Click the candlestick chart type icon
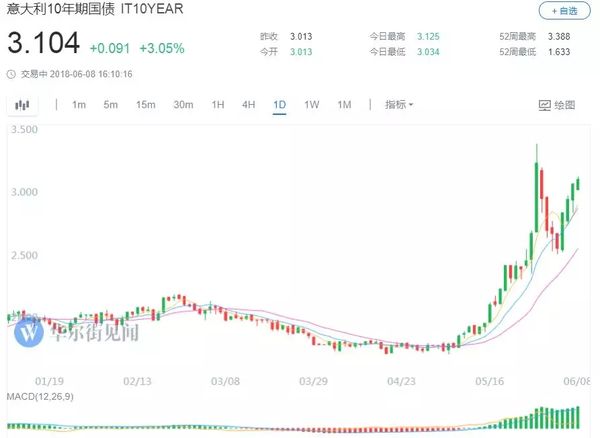This screenshot has height=438, width=600. (22, 105)
